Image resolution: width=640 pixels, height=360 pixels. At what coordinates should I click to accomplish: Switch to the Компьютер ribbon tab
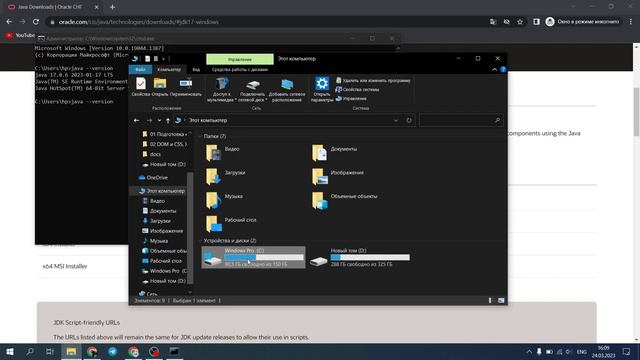[169, 69]
